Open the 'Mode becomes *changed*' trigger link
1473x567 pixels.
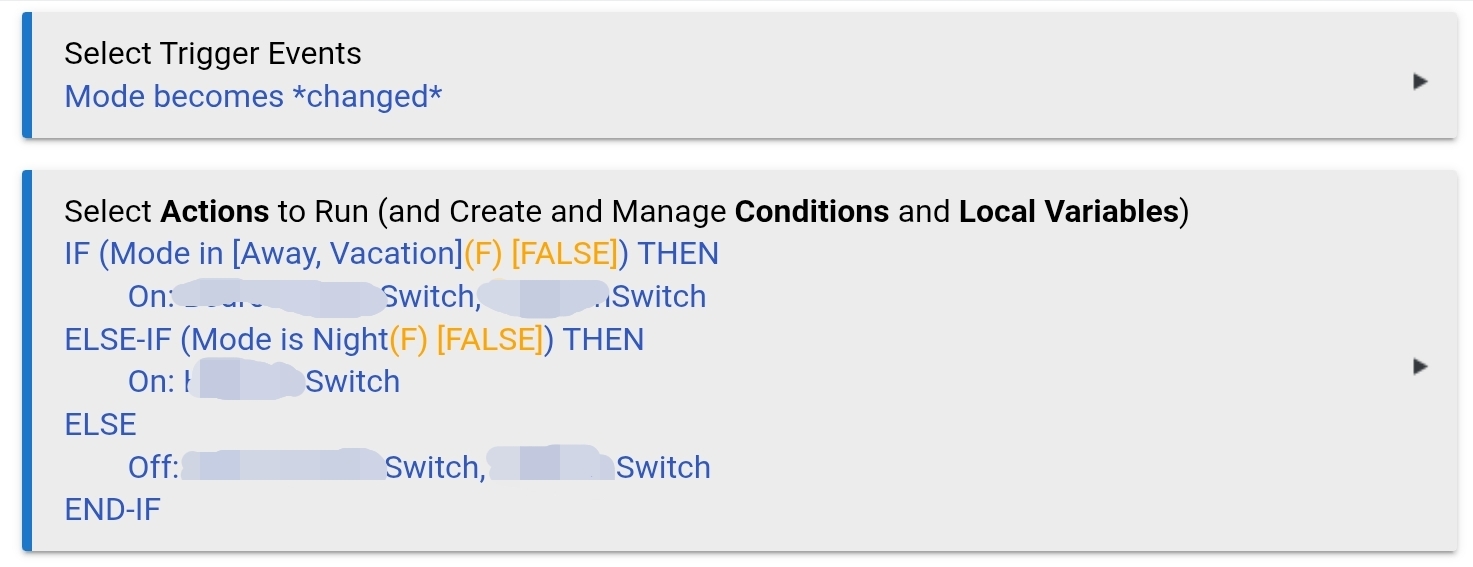click(253, 97)
